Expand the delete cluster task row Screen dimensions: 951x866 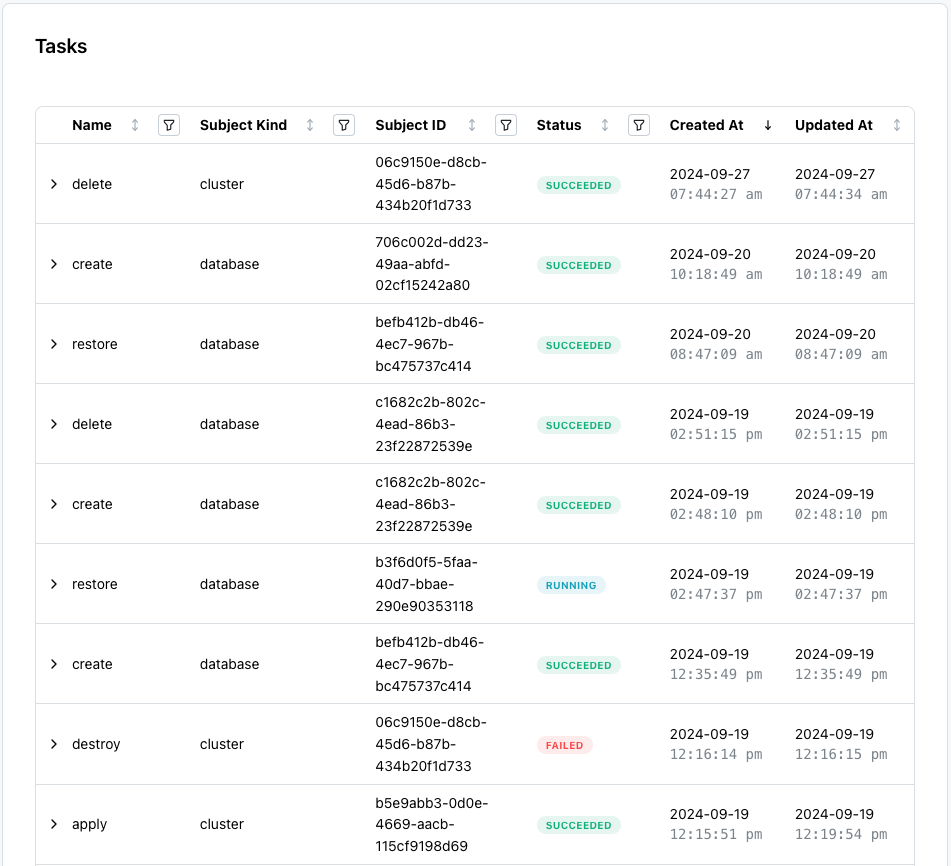click(x=54, y=184)
